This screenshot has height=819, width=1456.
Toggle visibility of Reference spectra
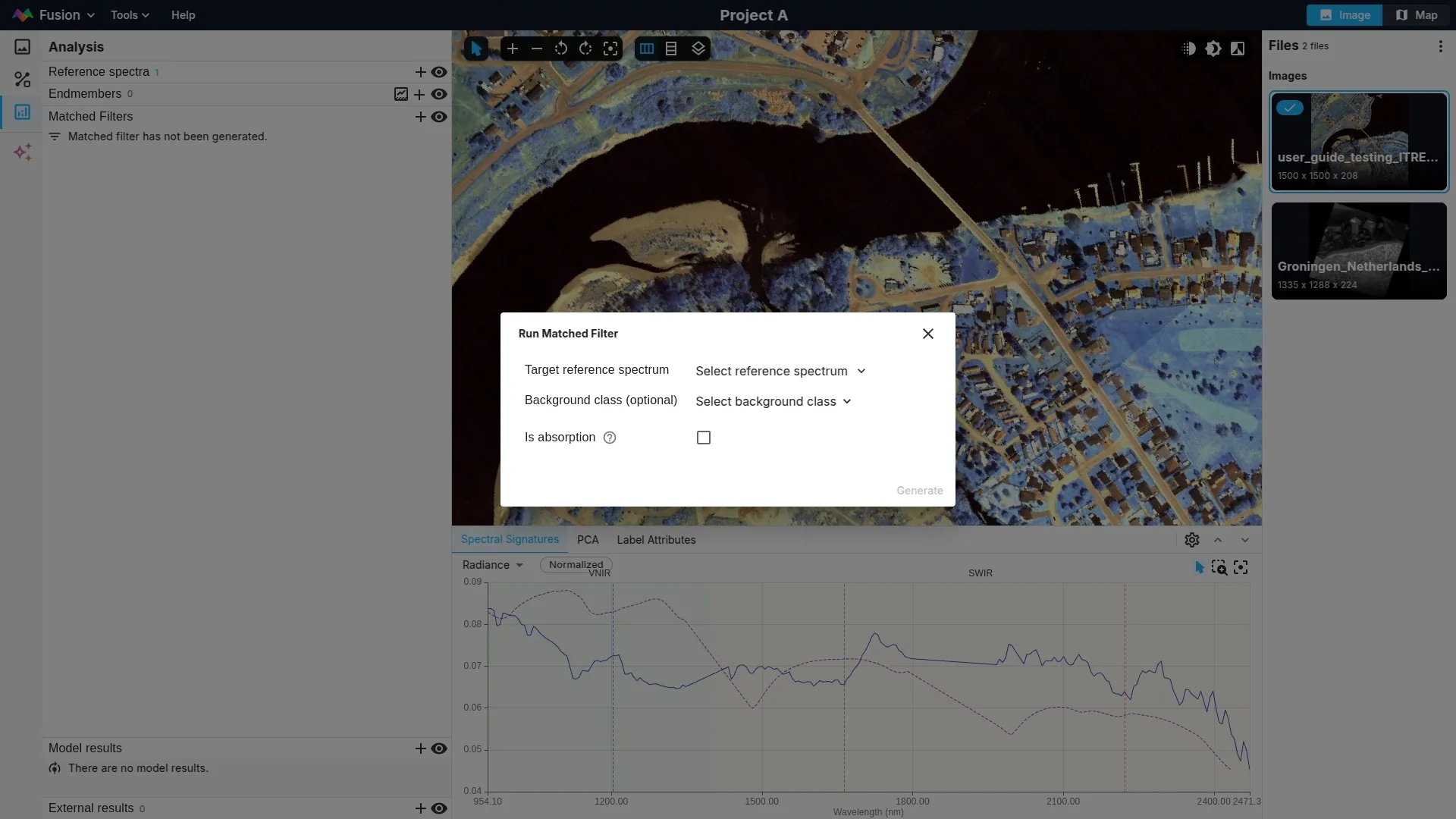pyautogui.click(x=439, y=73)
